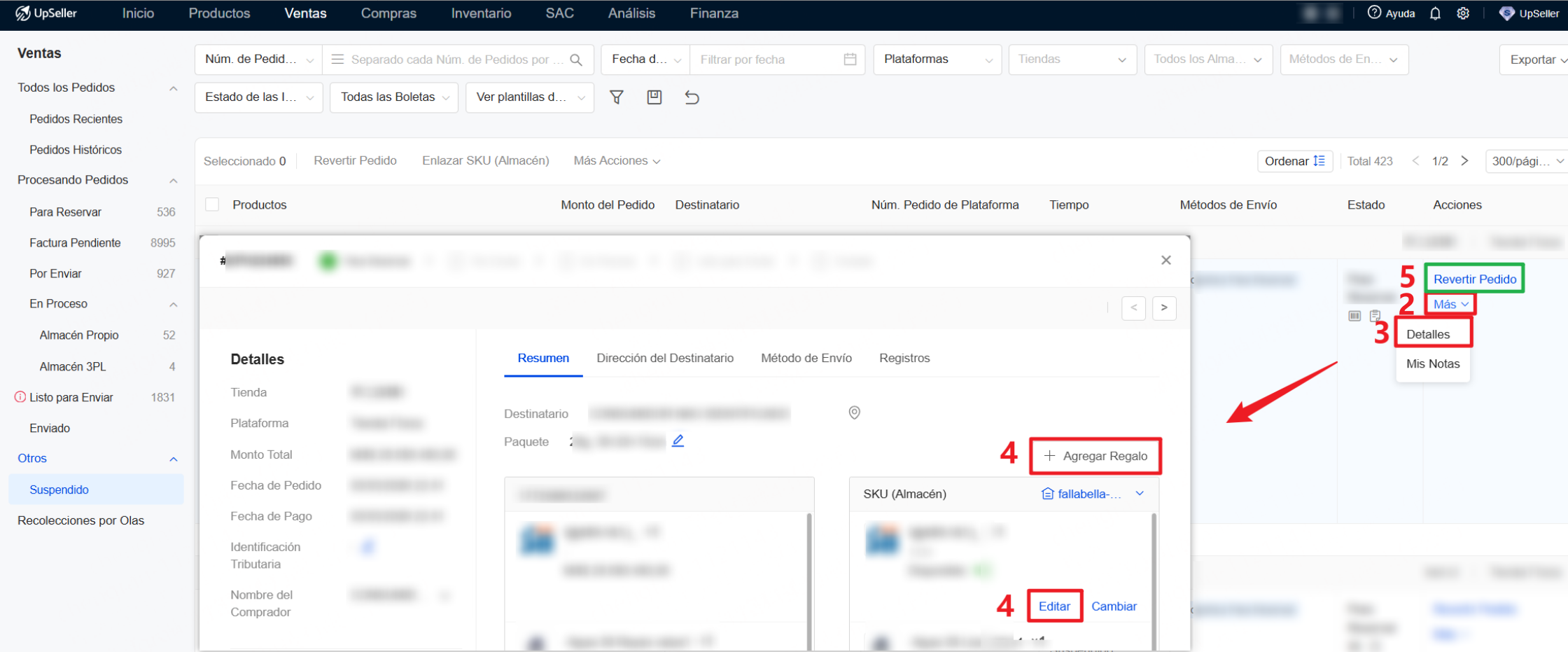Screen dimensions: 1568x652
Task: Click the recipient location pin icon
Action: point(854,413)
